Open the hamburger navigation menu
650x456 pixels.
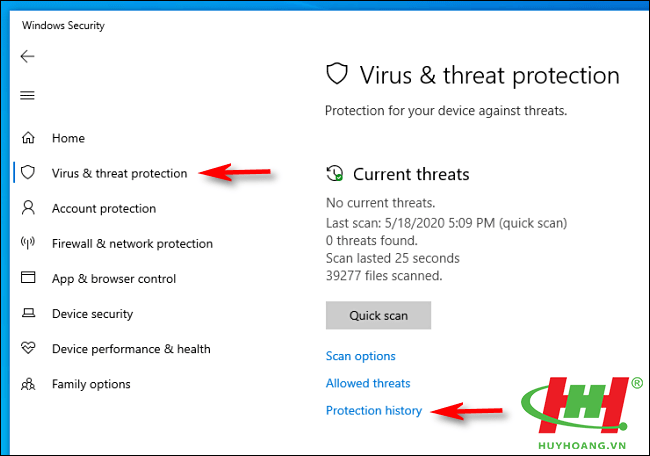(27, 95)
